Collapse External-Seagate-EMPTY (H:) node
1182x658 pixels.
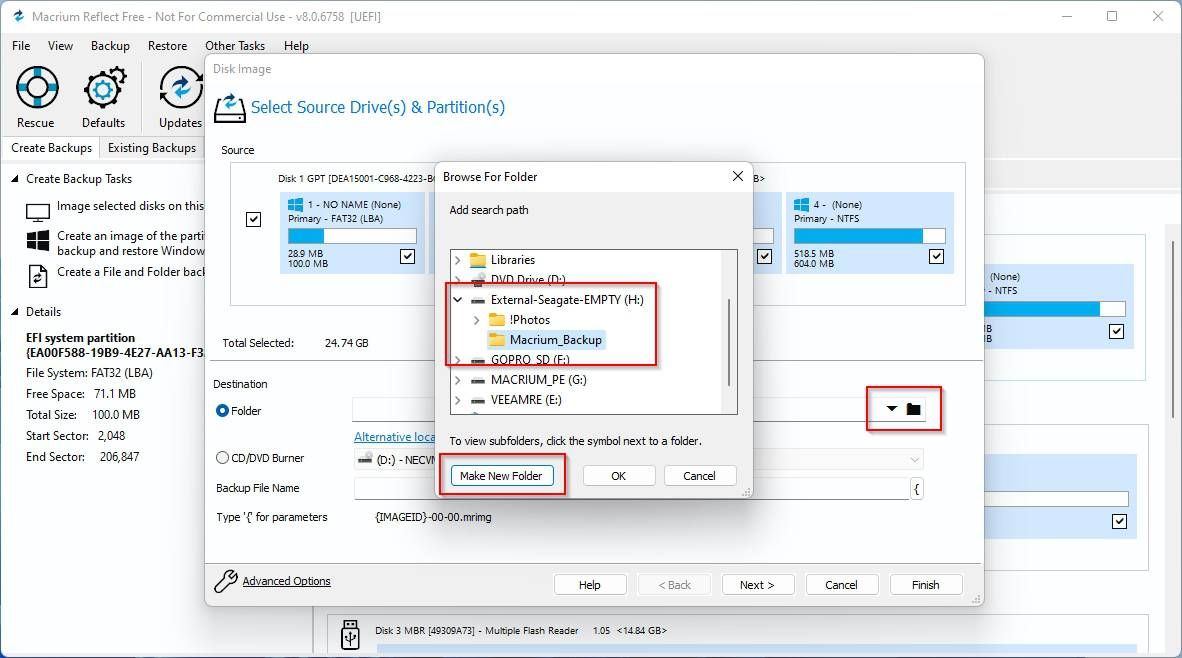click(458, 300)
